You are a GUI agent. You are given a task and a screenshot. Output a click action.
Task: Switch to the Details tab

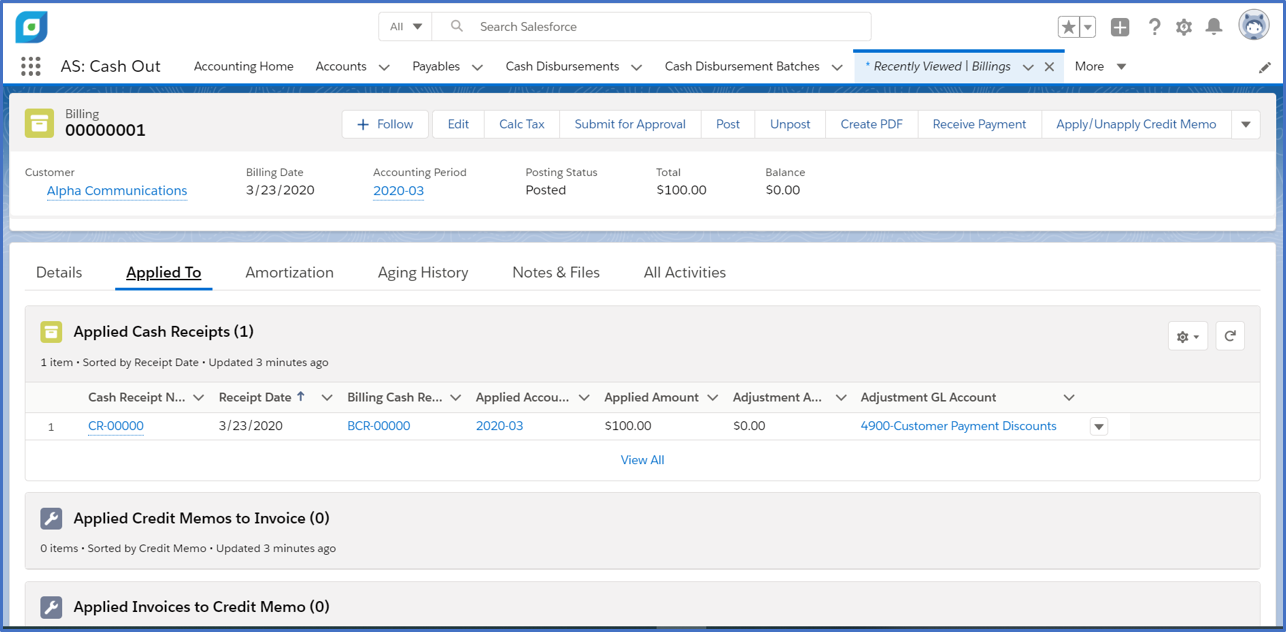click(59, 272)
